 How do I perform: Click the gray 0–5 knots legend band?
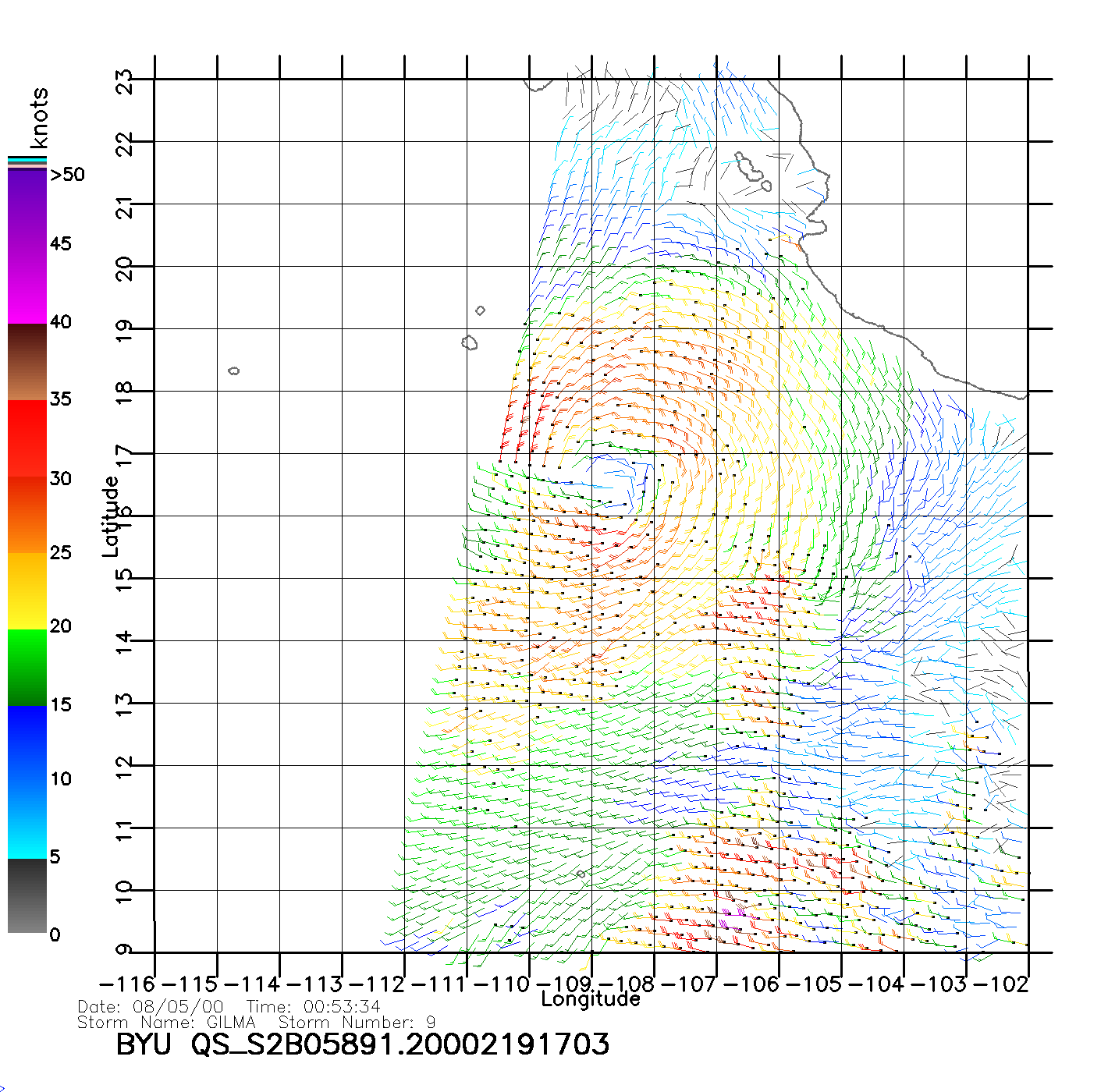click(27, 895)
